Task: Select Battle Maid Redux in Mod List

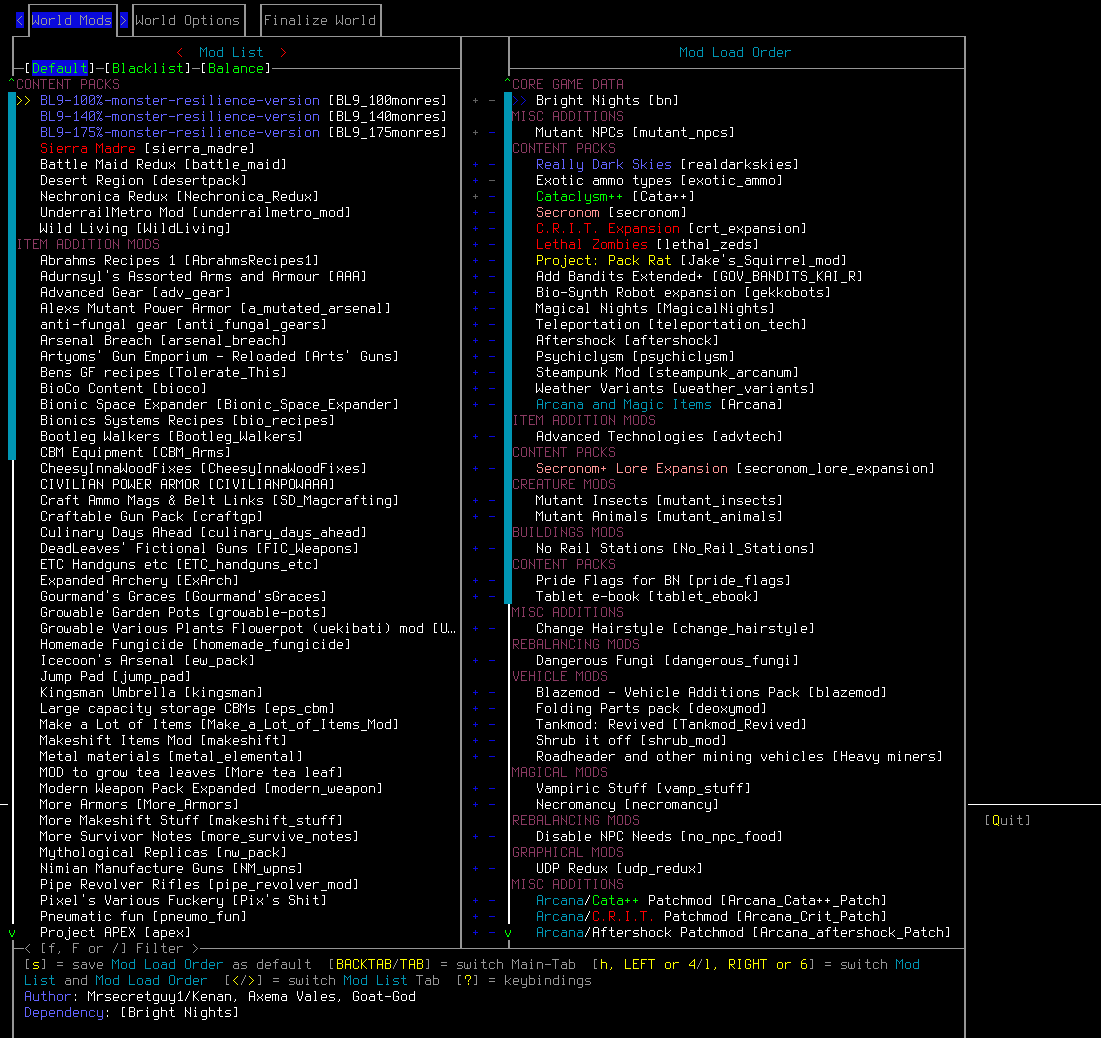Action: pyautogui.click(x=163, y=164)
